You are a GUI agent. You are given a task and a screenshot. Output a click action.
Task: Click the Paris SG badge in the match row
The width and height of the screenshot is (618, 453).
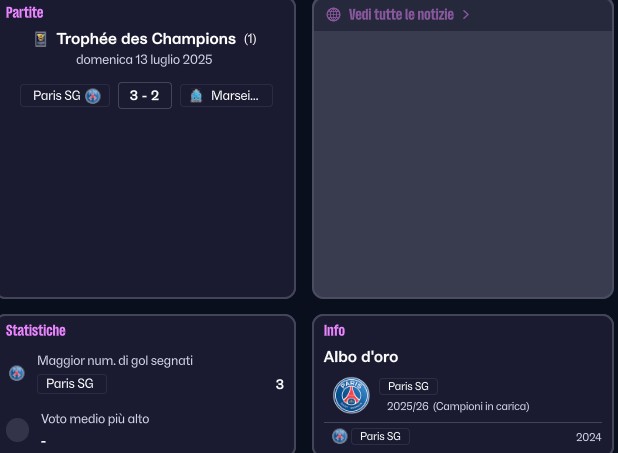pos(93,96)
